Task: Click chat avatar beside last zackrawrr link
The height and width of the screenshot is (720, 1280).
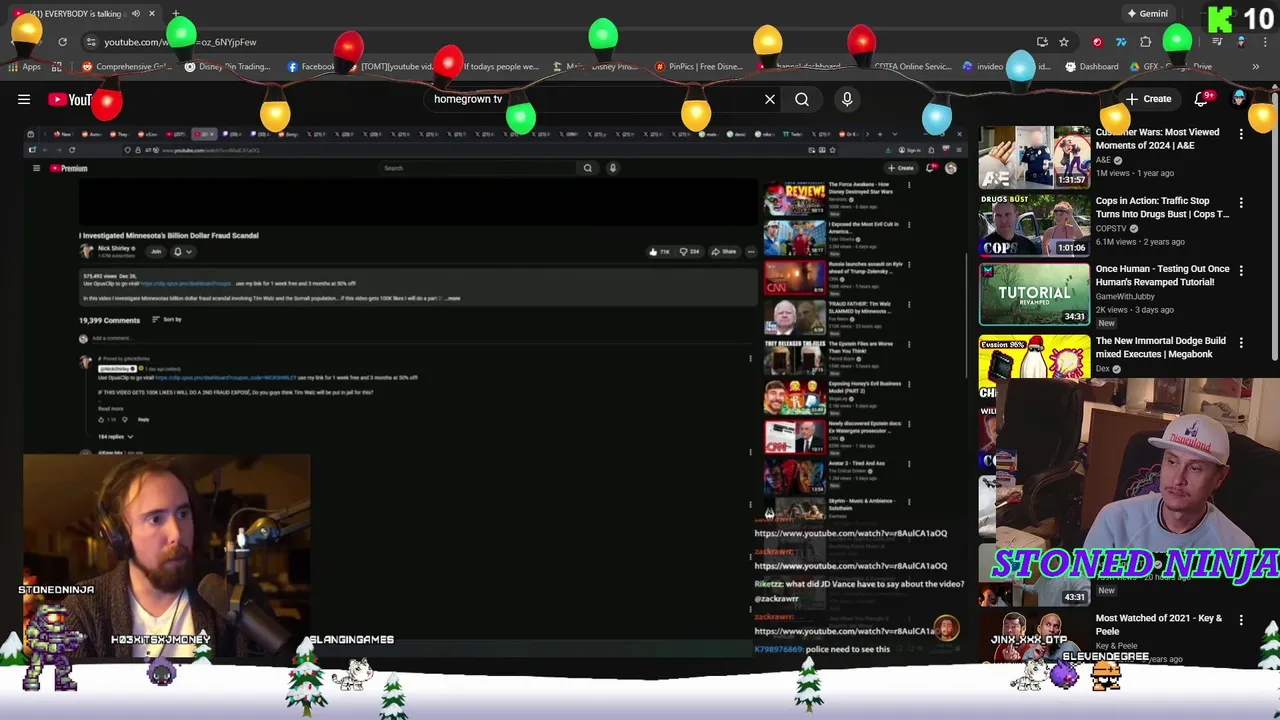Action: [x=946, y=628]
